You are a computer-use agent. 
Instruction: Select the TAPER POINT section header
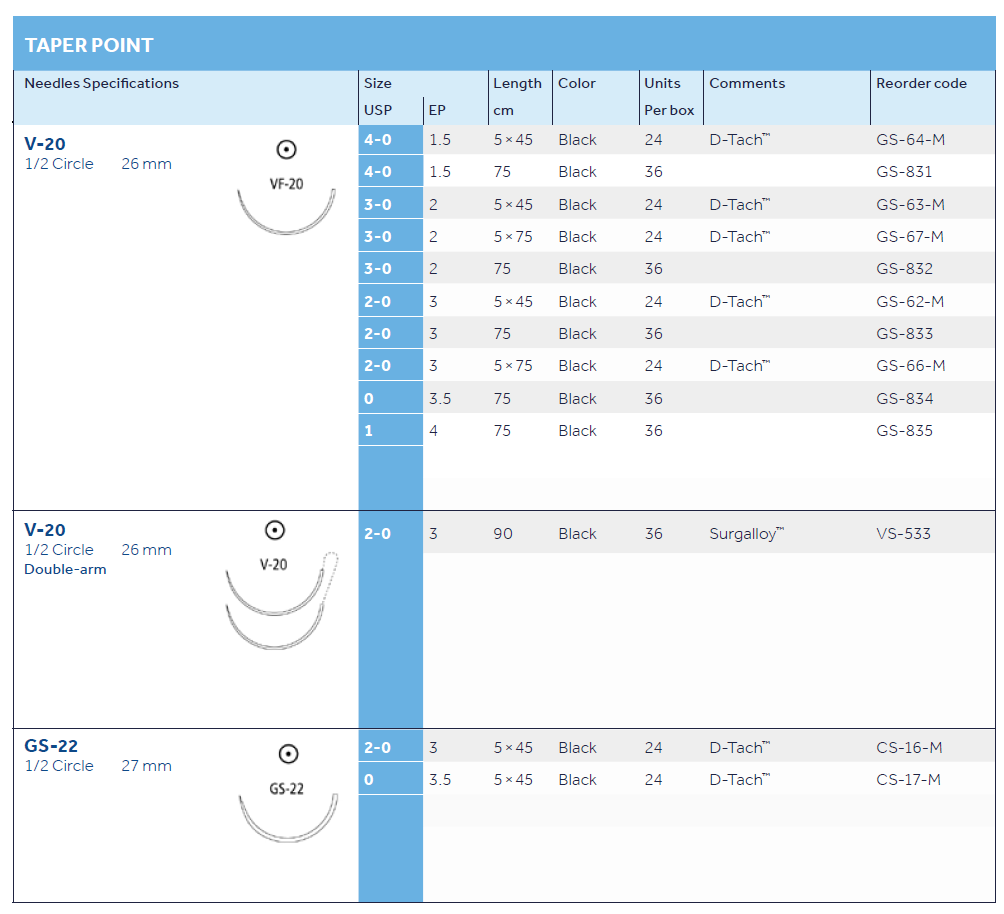(x=89, y=45)
